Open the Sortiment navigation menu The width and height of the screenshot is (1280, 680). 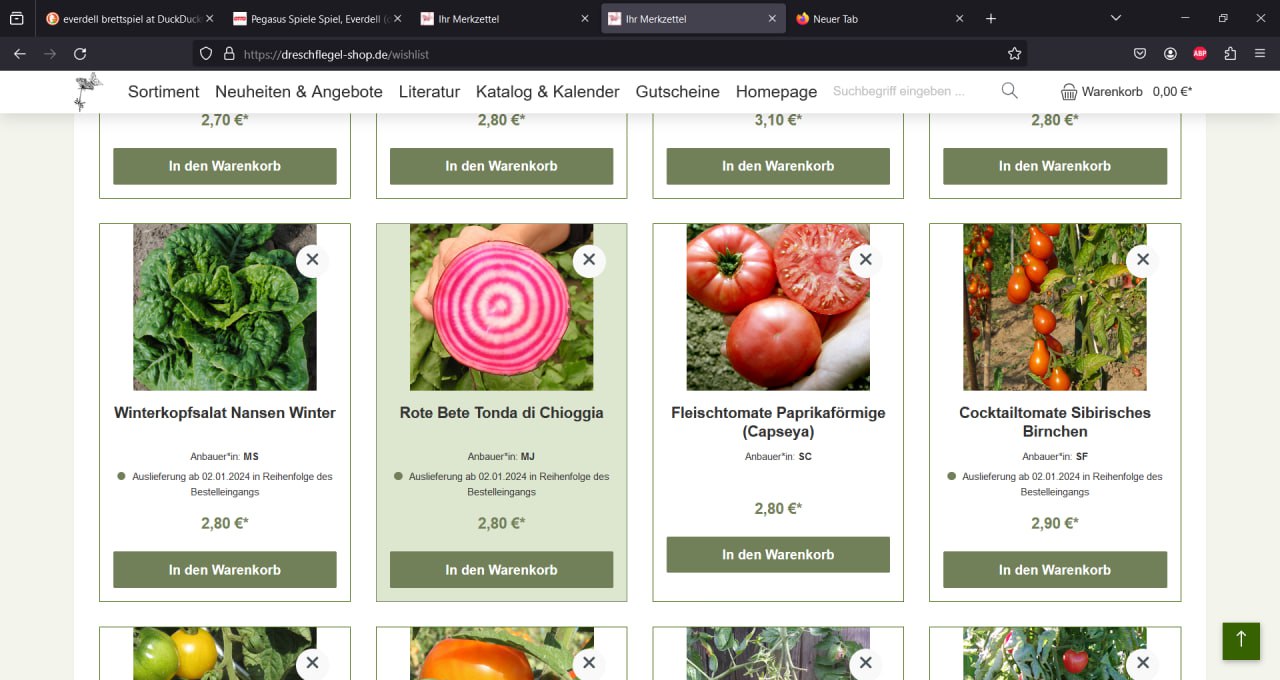[x=163, y=92]
